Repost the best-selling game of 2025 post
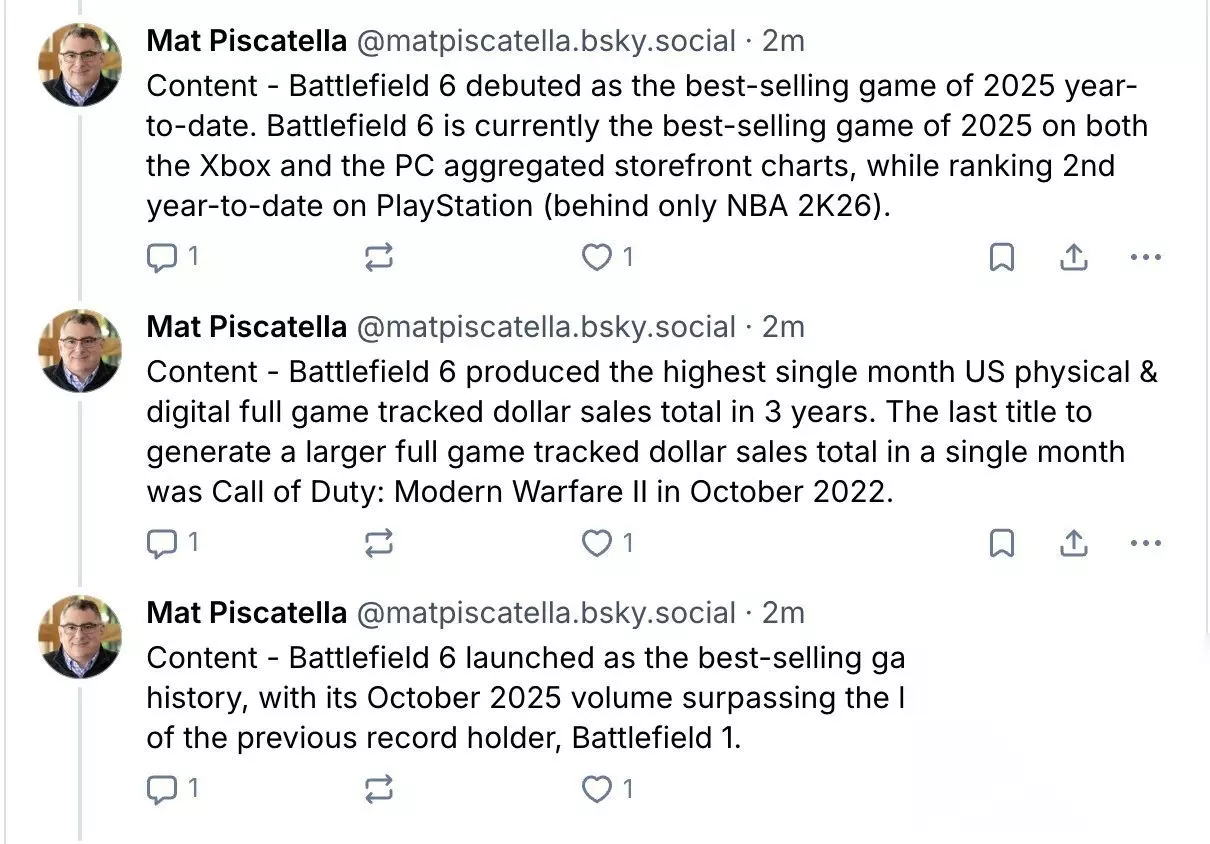 [379, 258]
